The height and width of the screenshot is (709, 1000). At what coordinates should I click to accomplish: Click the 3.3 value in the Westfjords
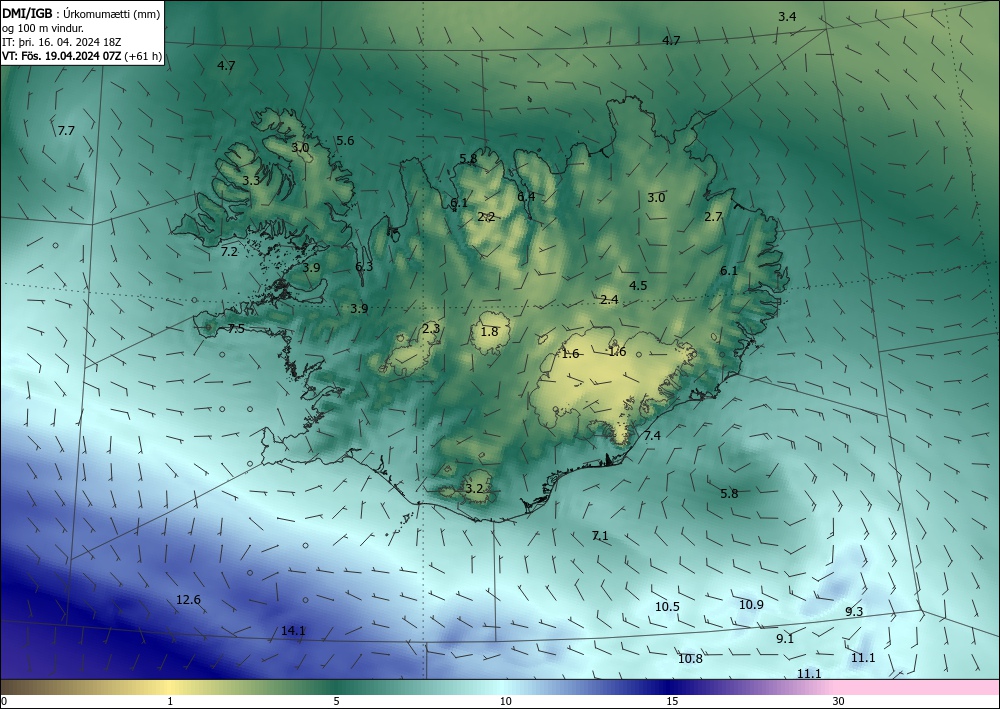click(251, 180)
